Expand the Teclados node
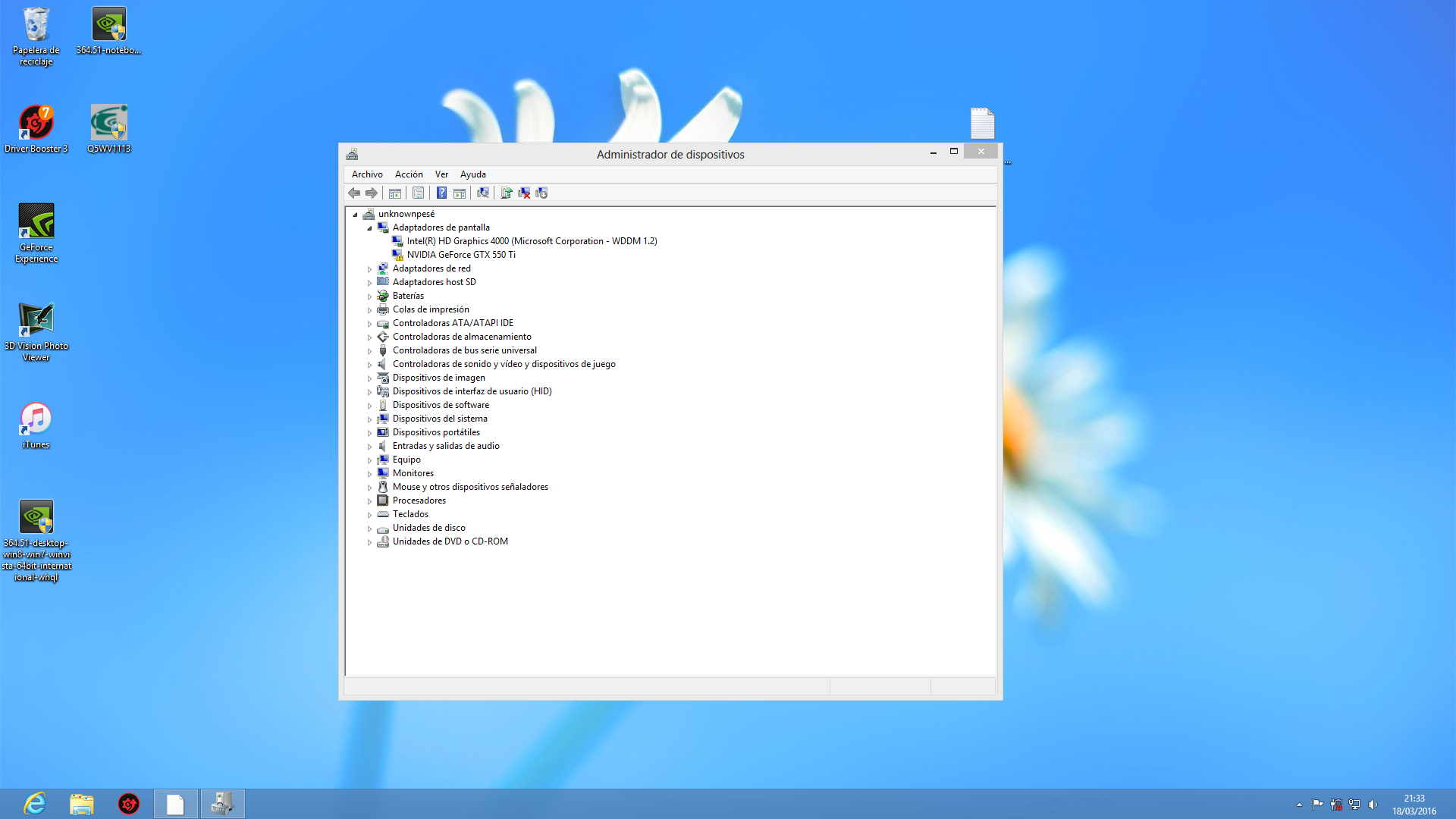The height and width of the screenshot is (819, 1456). click(369, 515)
